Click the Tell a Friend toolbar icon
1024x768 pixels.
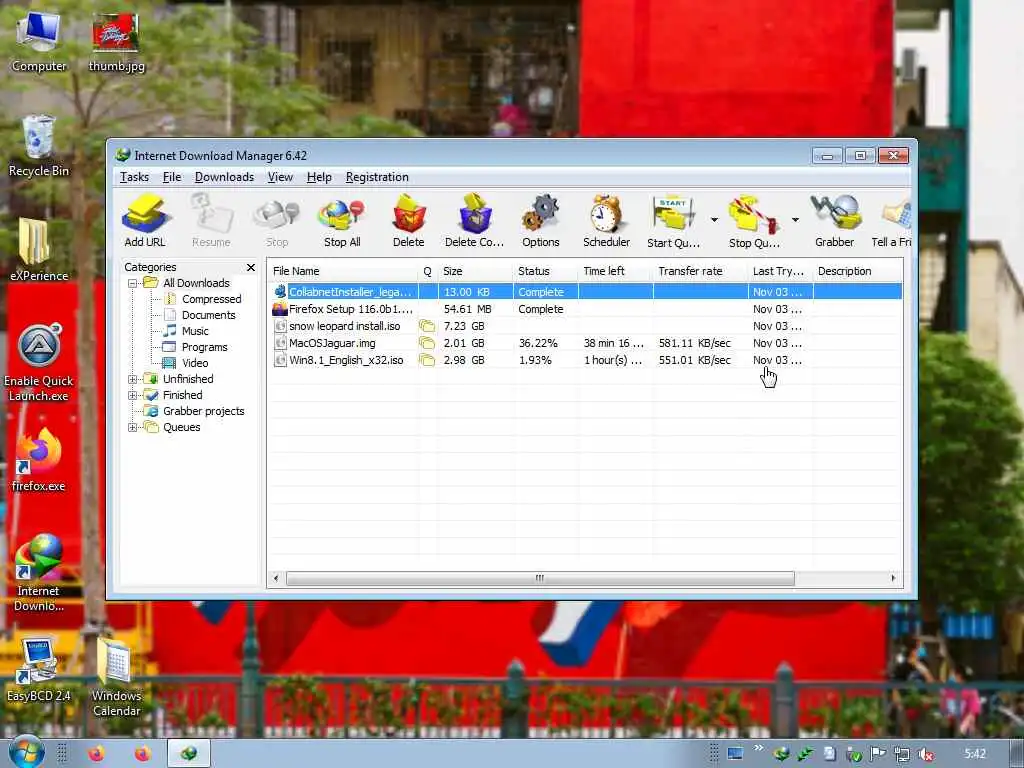(892, 220)
